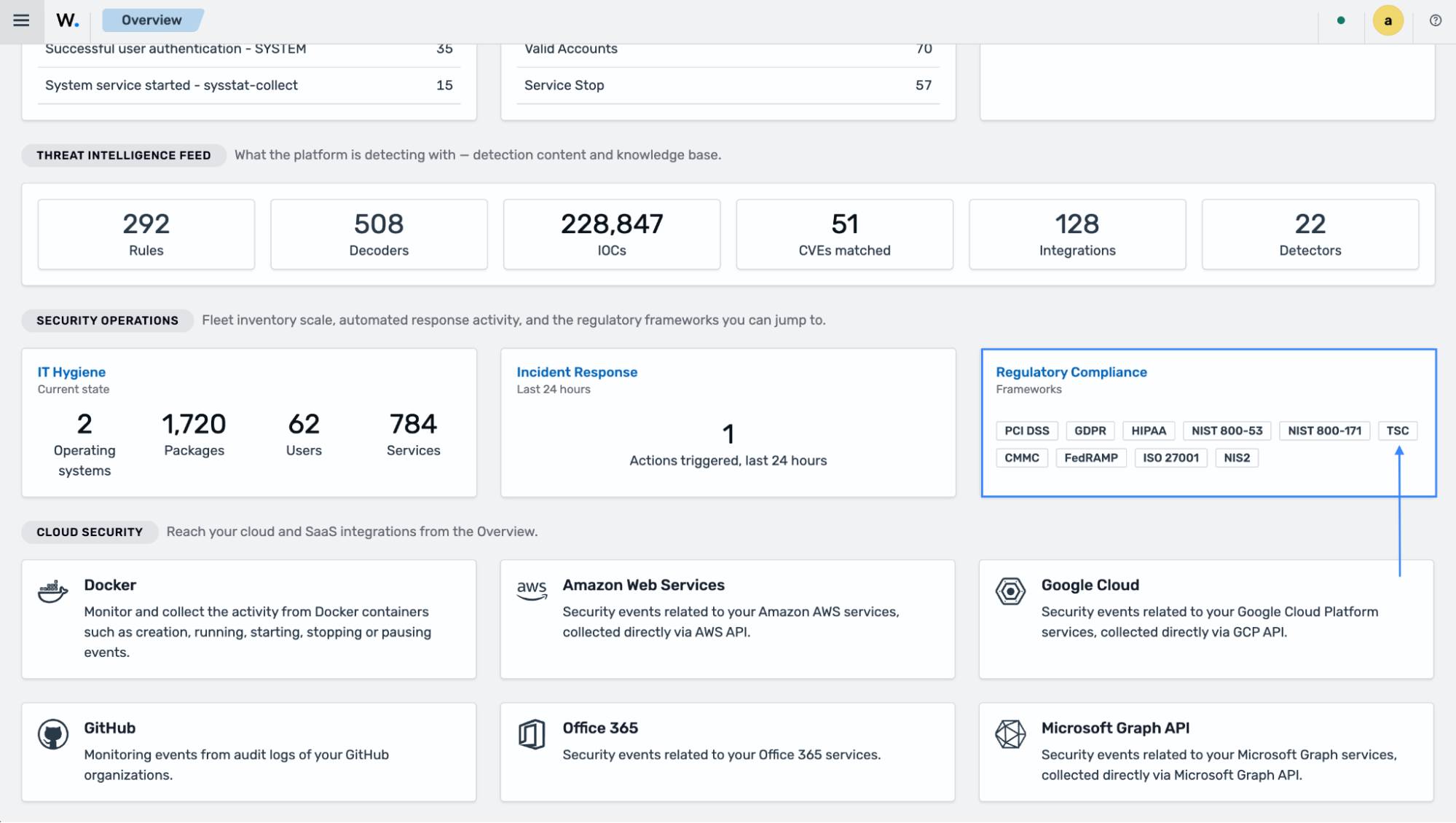The height and width of the screenshot is (823, 1456).
Task: Click the Service Stop row
Action: point(728,85)
